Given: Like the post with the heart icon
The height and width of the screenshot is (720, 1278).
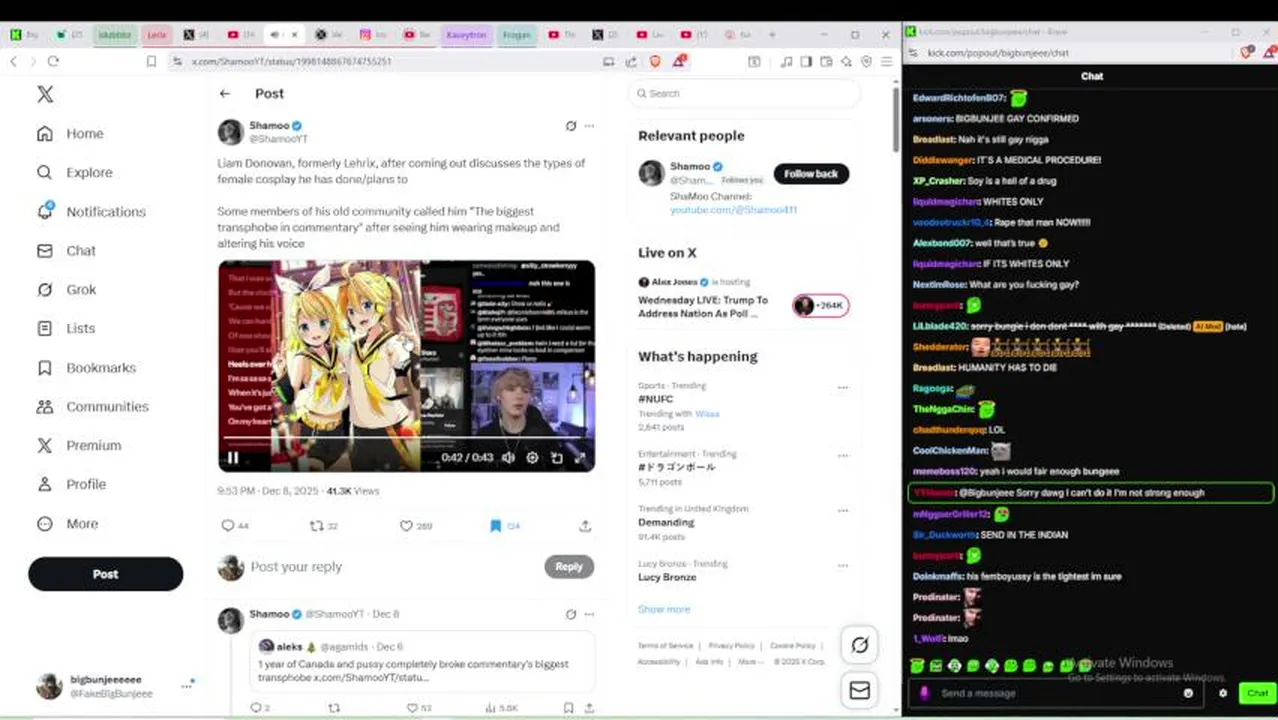Looking at the screenshot, I should [x=406, y=525].
